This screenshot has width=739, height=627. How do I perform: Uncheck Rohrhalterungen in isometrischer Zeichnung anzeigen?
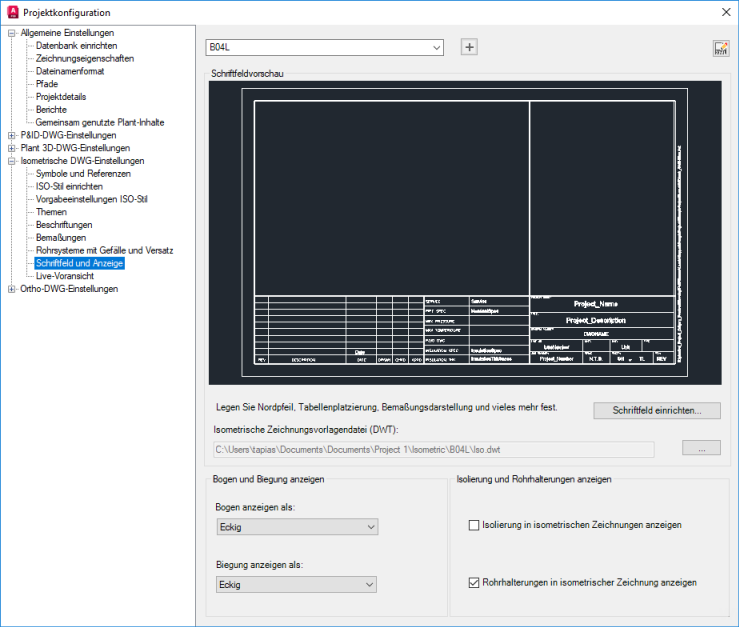click(474, 583)
